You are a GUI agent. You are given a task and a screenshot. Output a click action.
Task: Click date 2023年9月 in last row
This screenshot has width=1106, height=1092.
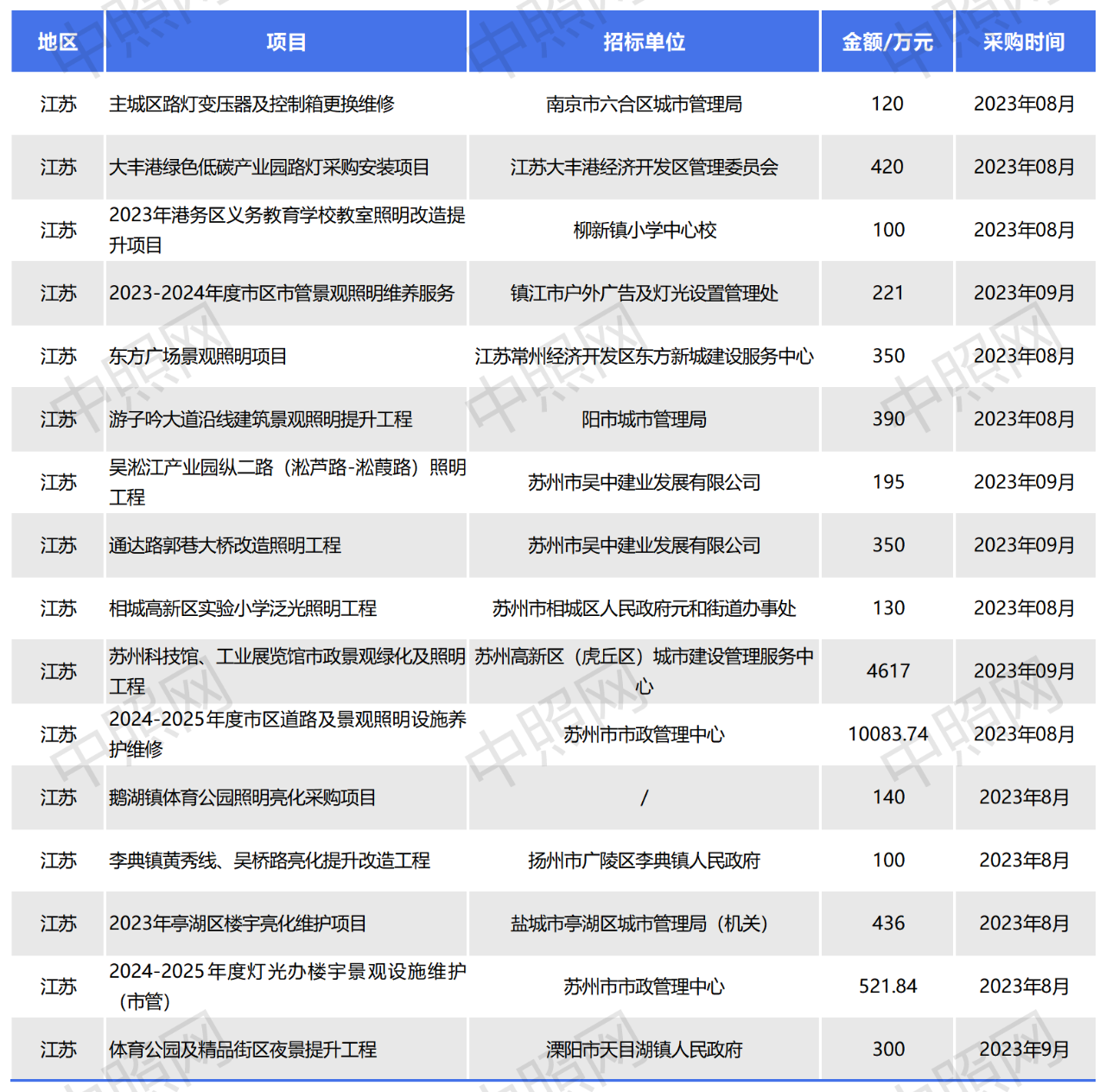coord(1024,1050)
